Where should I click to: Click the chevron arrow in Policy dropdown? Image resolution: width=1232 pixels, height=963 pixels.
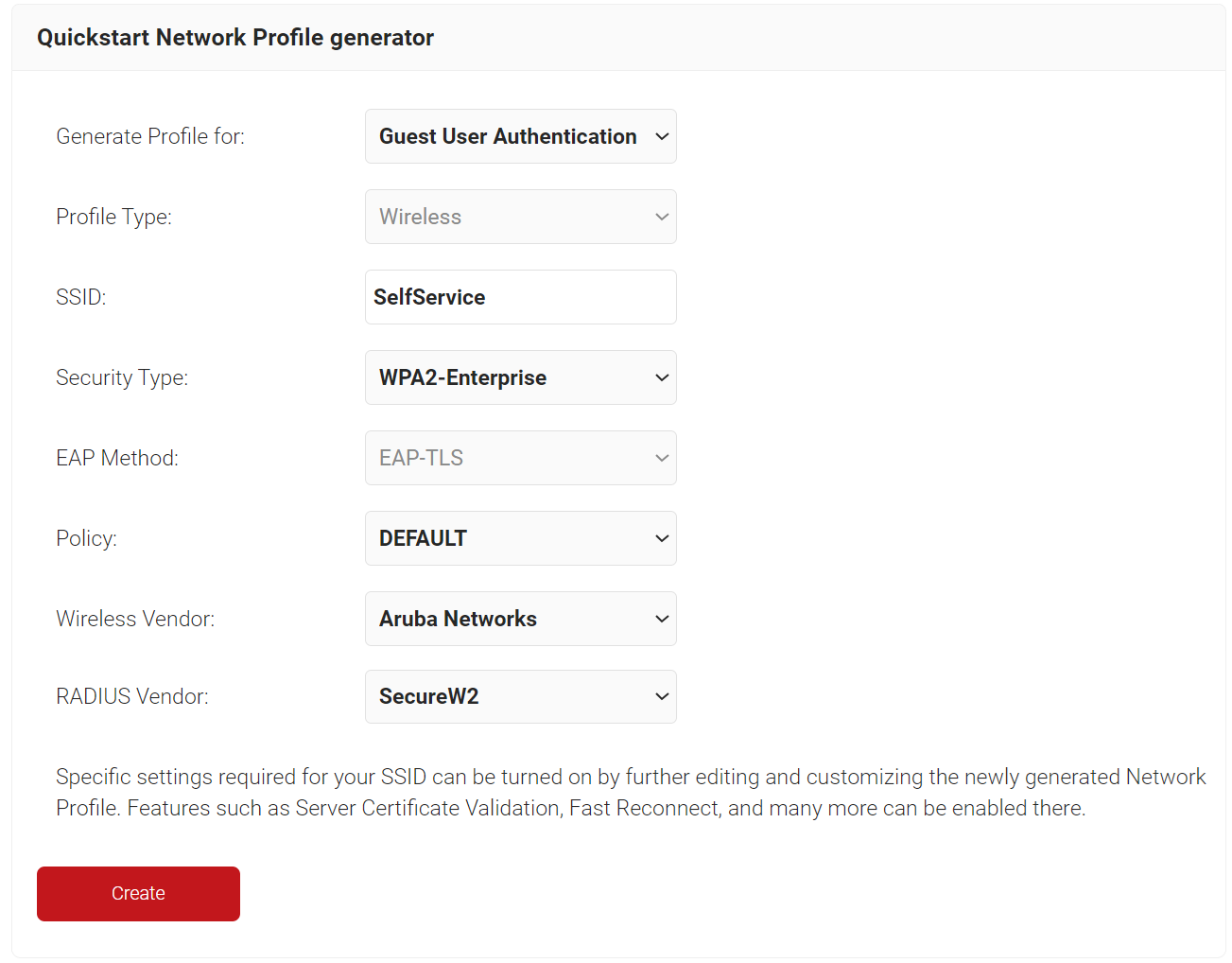(x=662, y=538)
